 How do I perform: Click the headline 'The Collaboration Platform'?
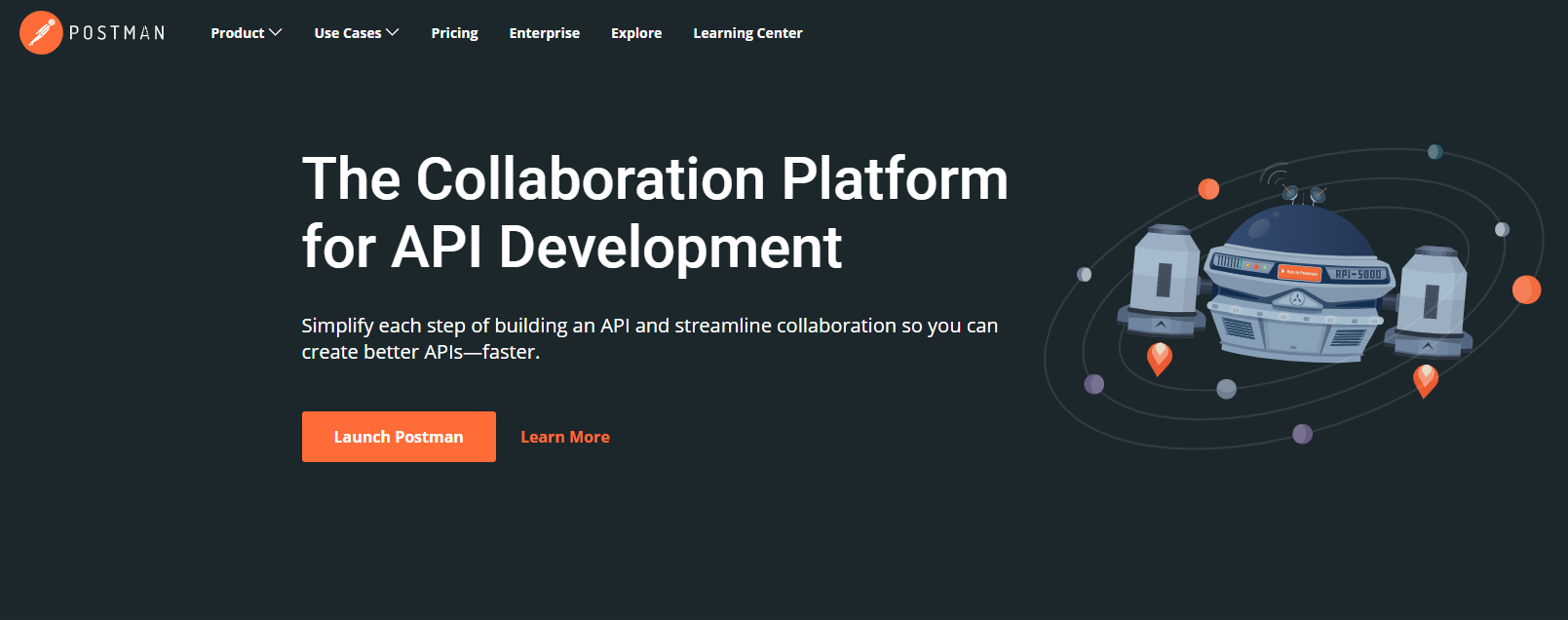(x=655, y=179)
